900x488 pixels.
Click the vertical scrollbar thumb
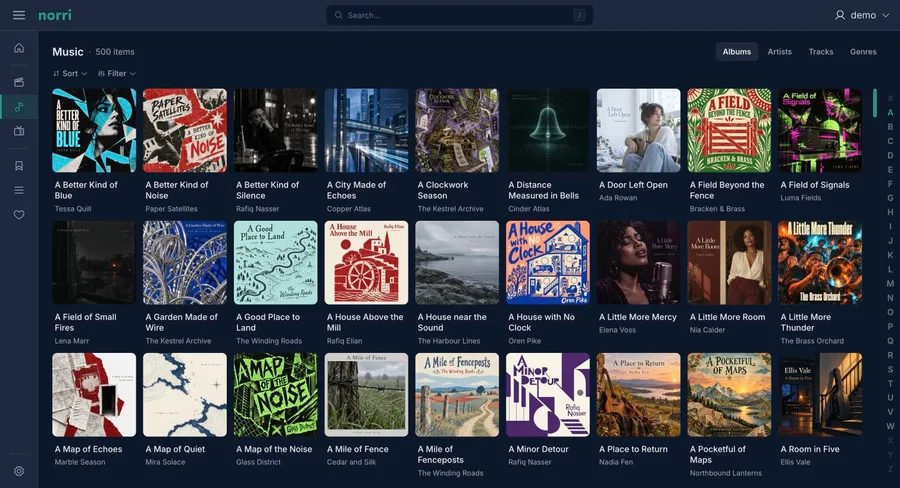click(x=875, y=103)
